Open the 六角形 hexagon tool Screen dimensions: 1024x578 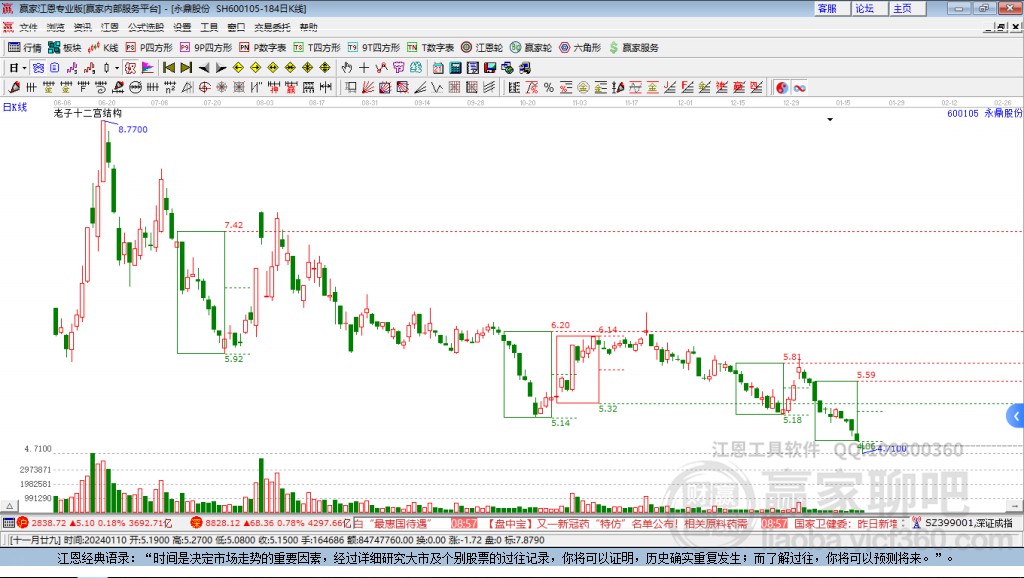[580, 48]
